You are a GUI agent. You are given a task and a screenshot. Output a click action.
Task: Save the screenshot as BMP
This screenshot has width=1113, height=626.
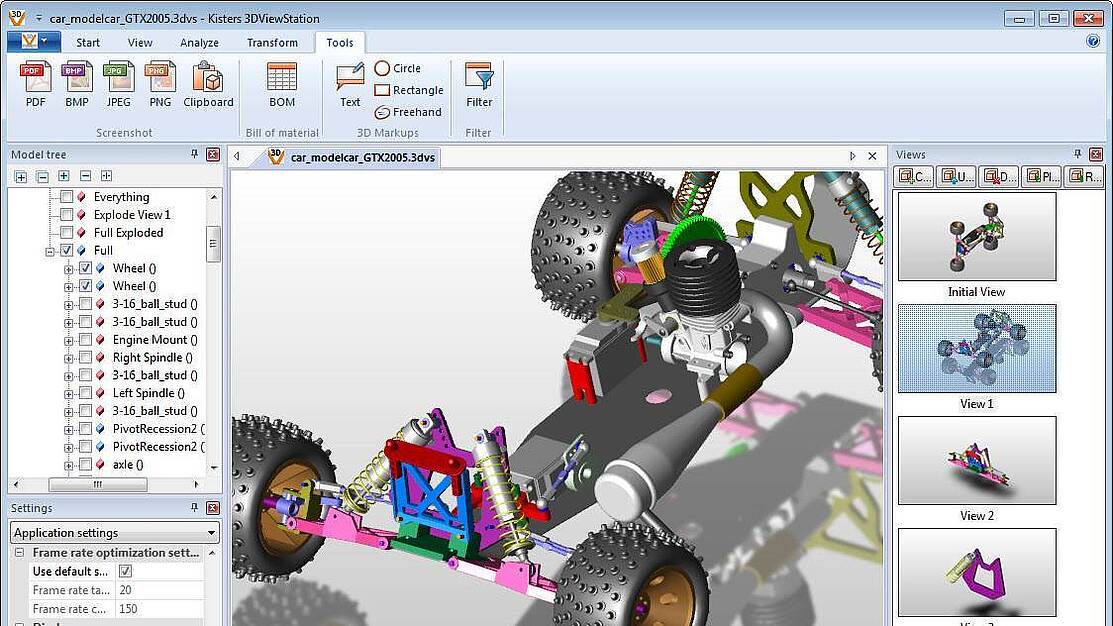pos(77,85)
